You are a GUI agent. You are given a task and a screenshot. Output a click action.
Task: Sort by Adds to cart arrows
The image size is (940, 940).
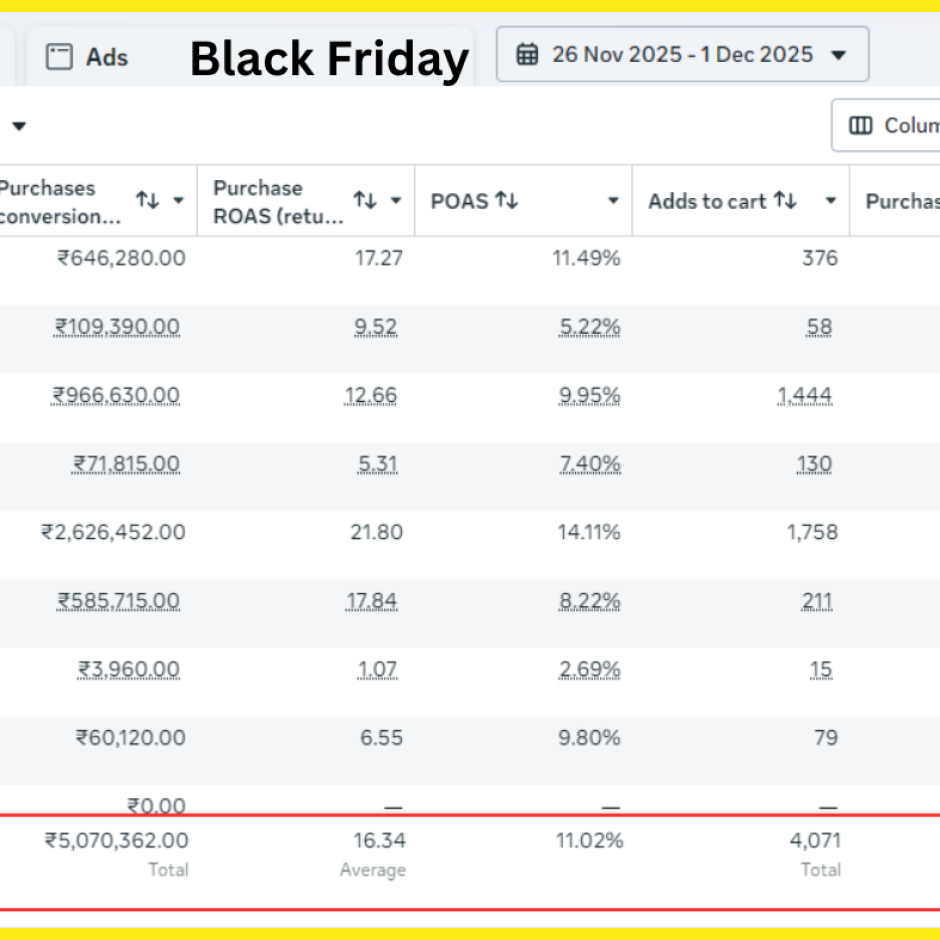click(785, 200)
